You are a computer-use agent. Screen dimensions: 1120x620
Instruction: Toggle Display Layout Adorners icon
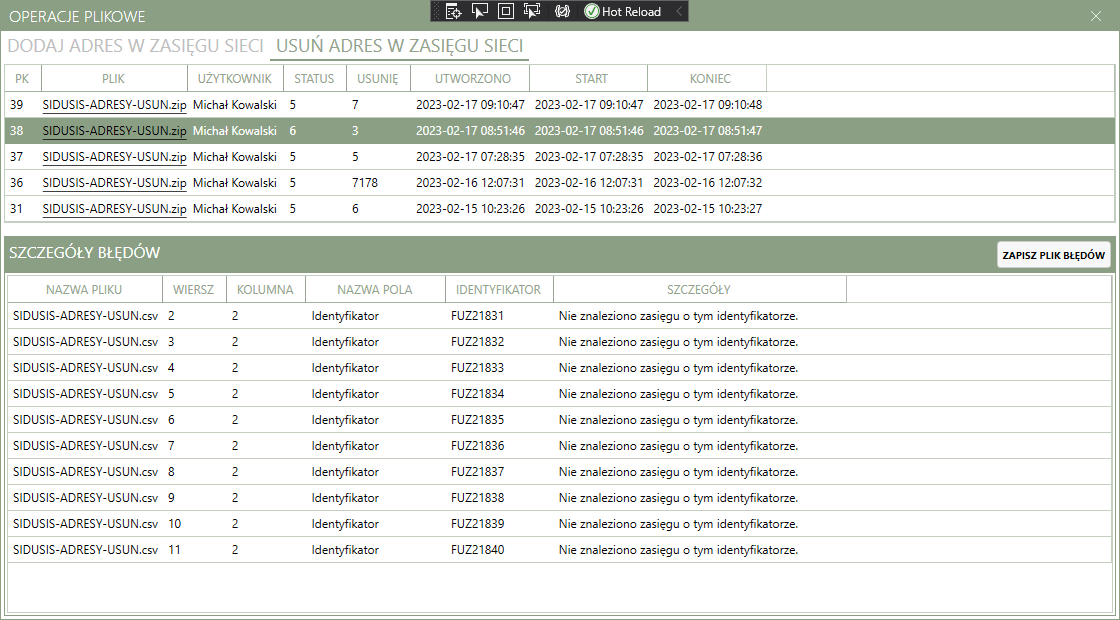pyautogui.click(x=505, y=11)
